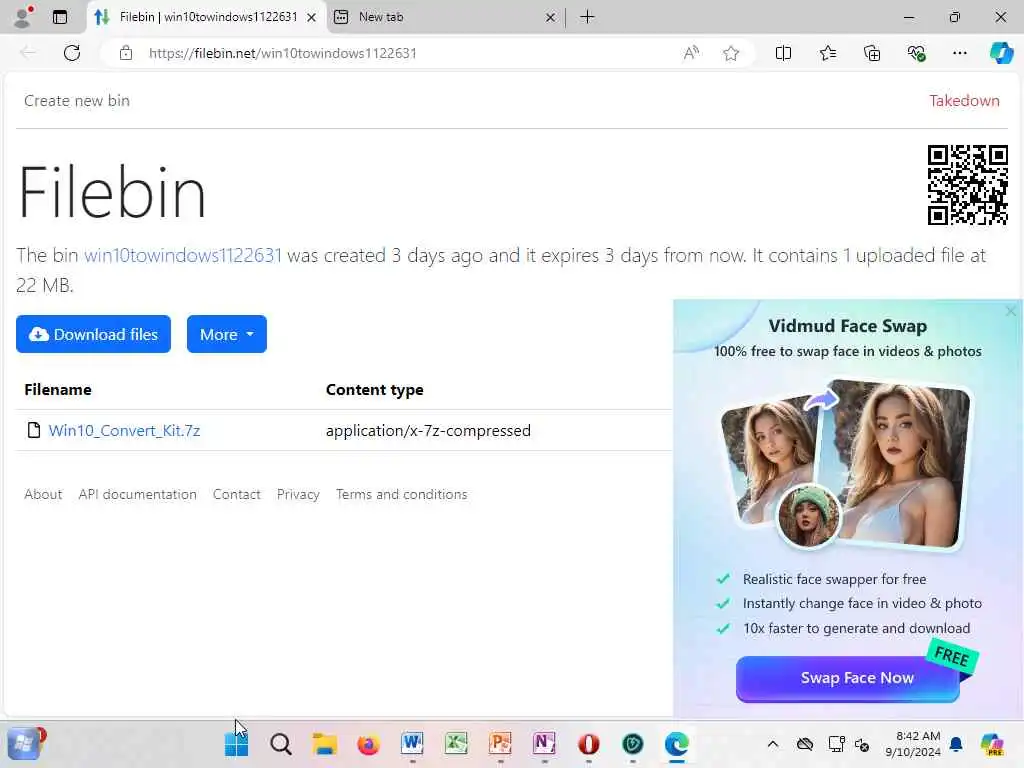Open Firefox from the taskbar
The height and width of the screenshot is (768, 1024).
pos(368,744)
